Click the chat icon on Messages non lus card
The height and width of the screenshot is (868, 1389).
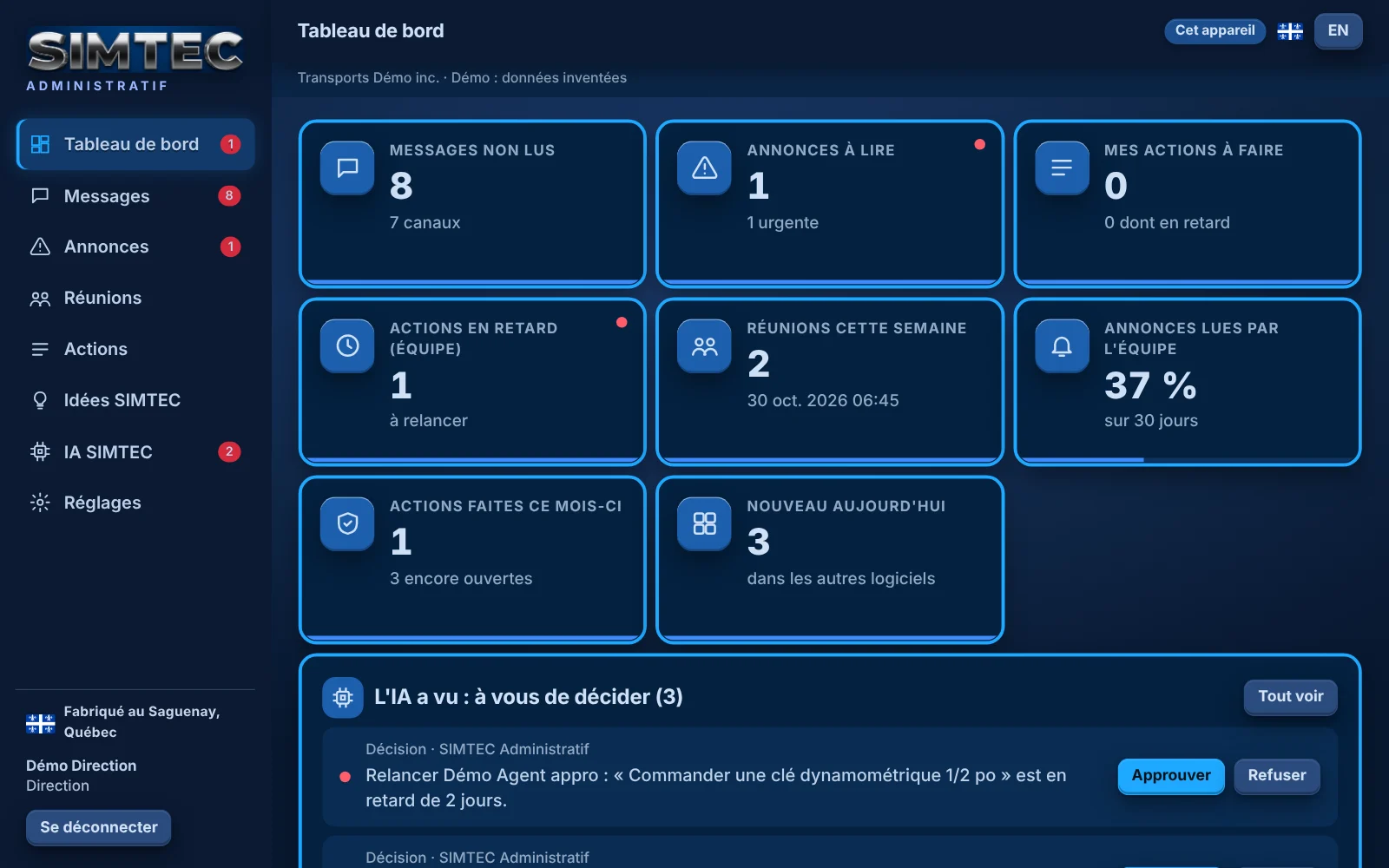pyautogui.click(x=347, y=168)
